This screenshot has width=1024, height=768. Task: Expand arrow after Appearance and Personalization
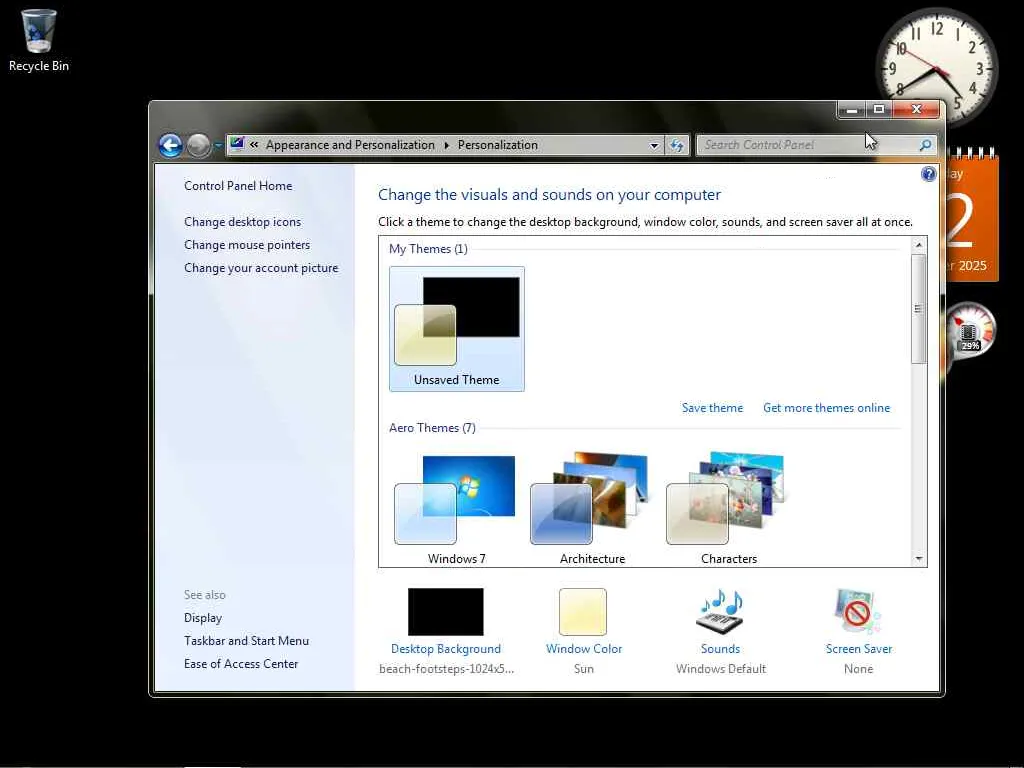coord(447,145)
